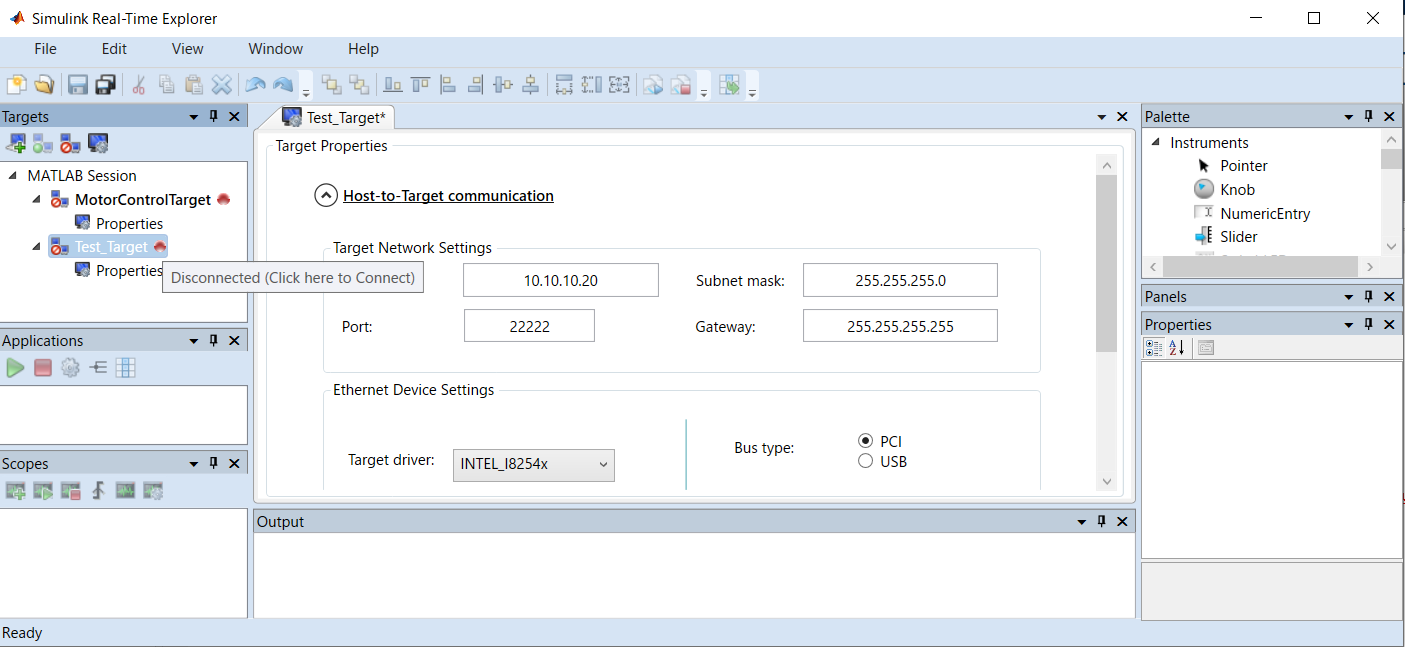This screenshot has height=647, width=1405.
Task: Toggle the pin on the Palette panel
Action: (1368, 117)
